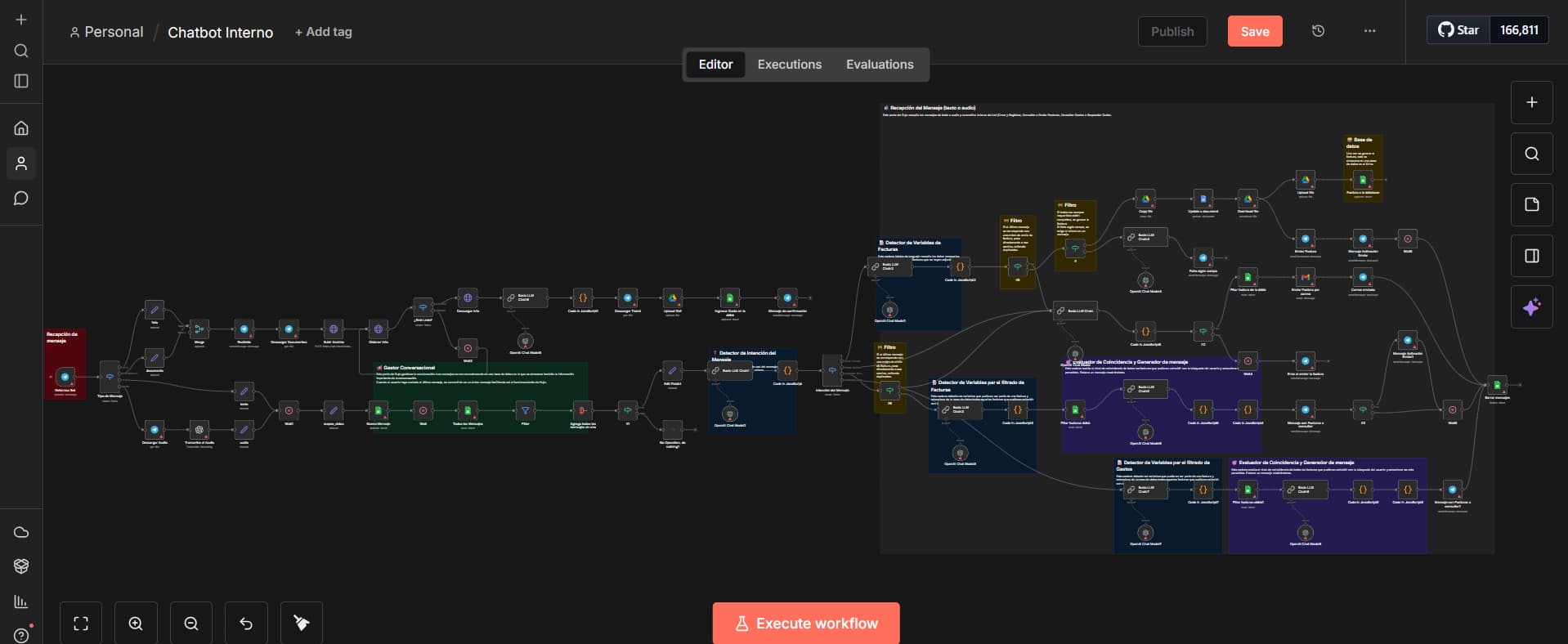This screenshot has height=644, width=1568.
Task: Open the Templates cube icon
Action: click(21, 566)
